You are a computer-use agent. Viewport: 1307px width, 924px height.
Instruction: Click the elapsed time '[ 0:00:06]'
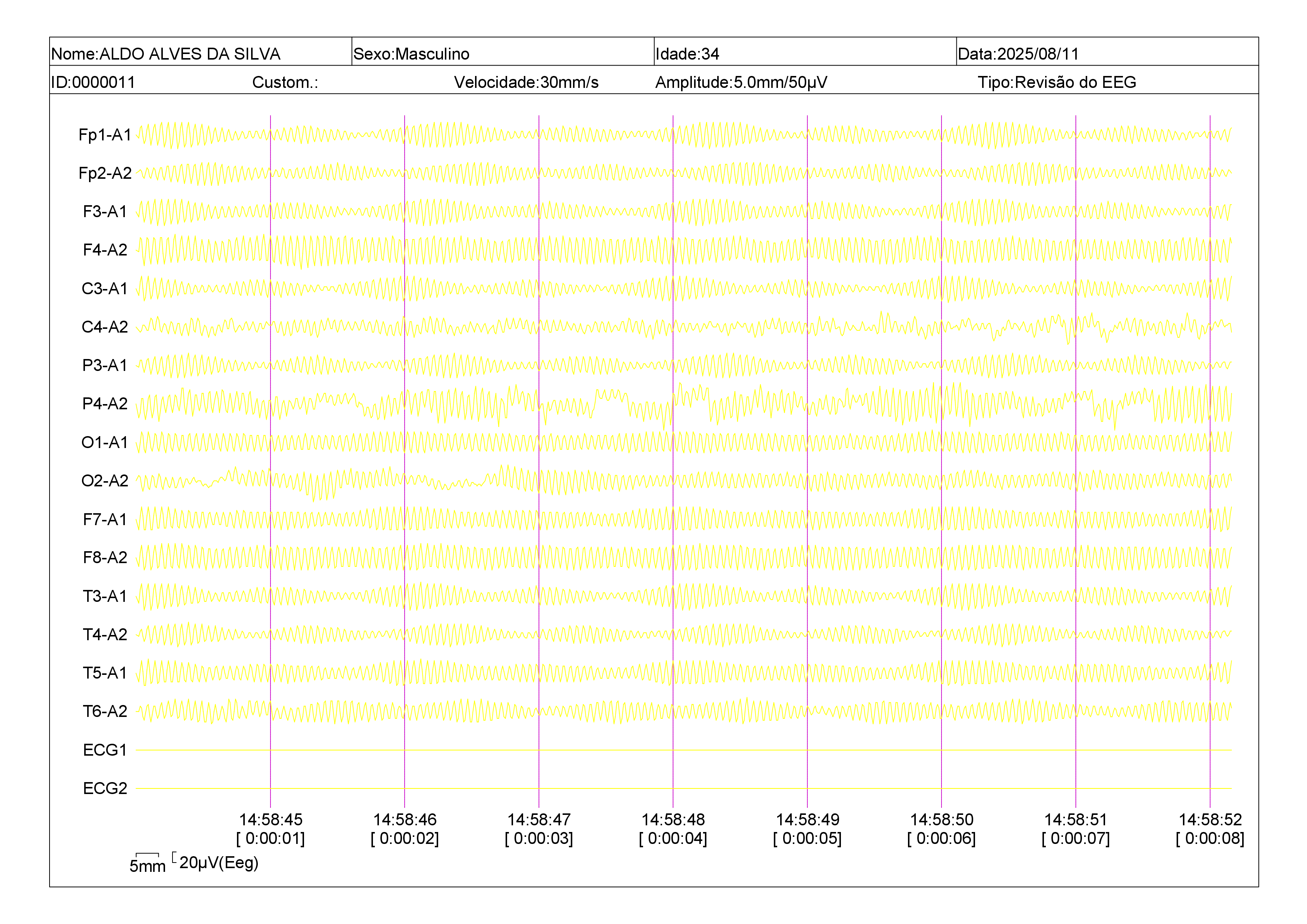click(942, 838)
